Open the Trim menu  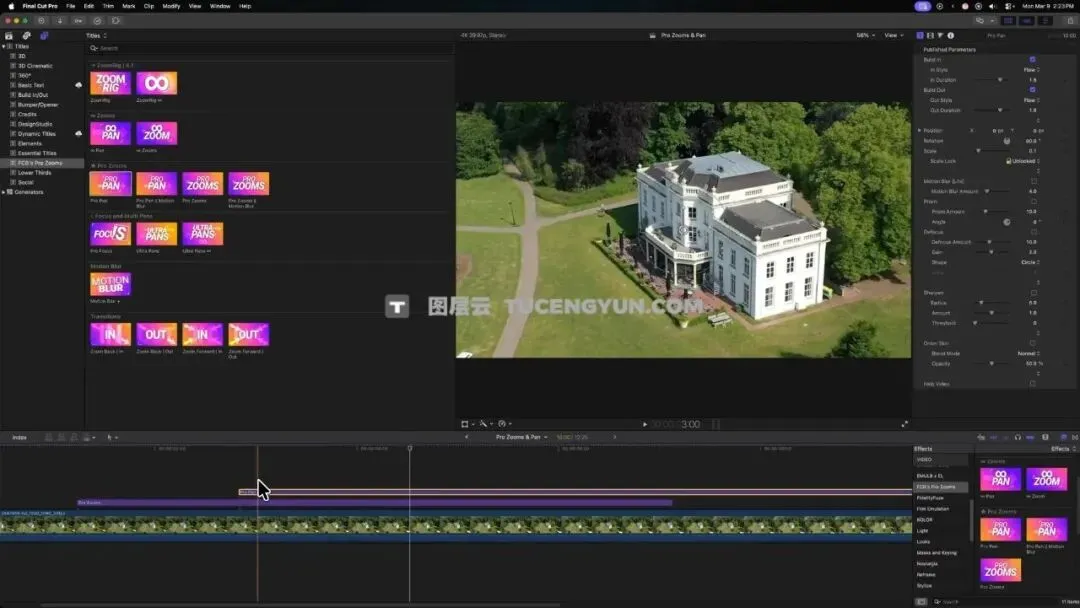click(108, 6)
